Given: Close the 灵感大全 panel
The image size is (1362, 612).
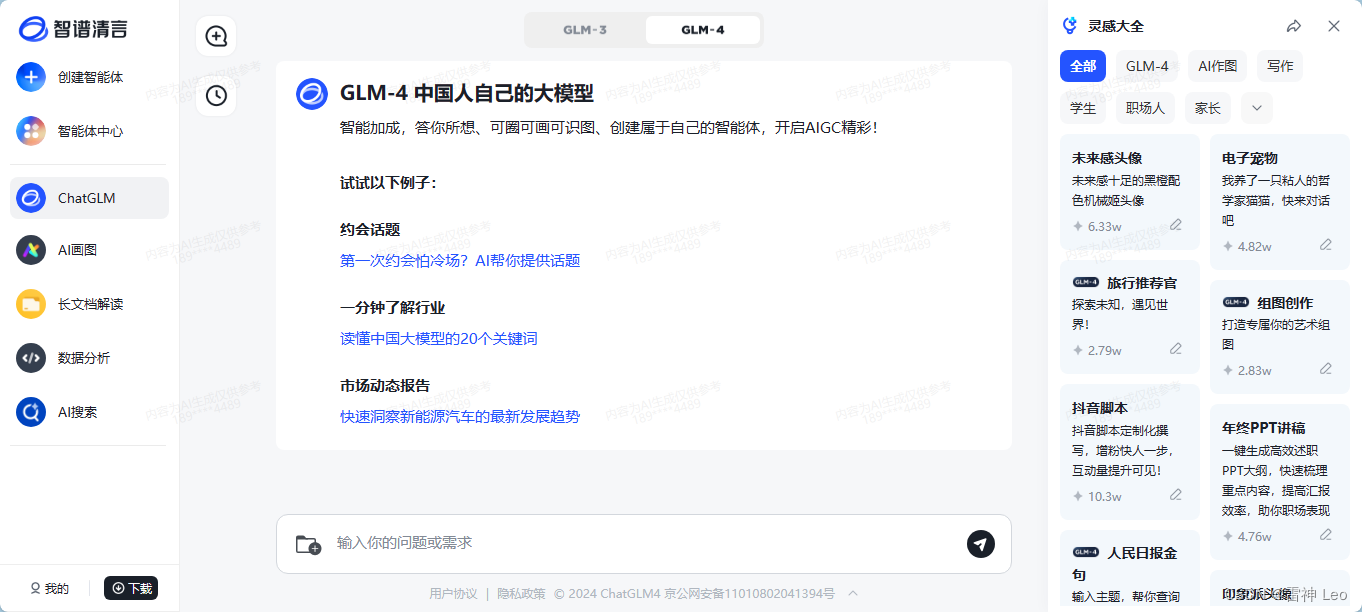Looking at the screenshot, I should point(1334,26).
